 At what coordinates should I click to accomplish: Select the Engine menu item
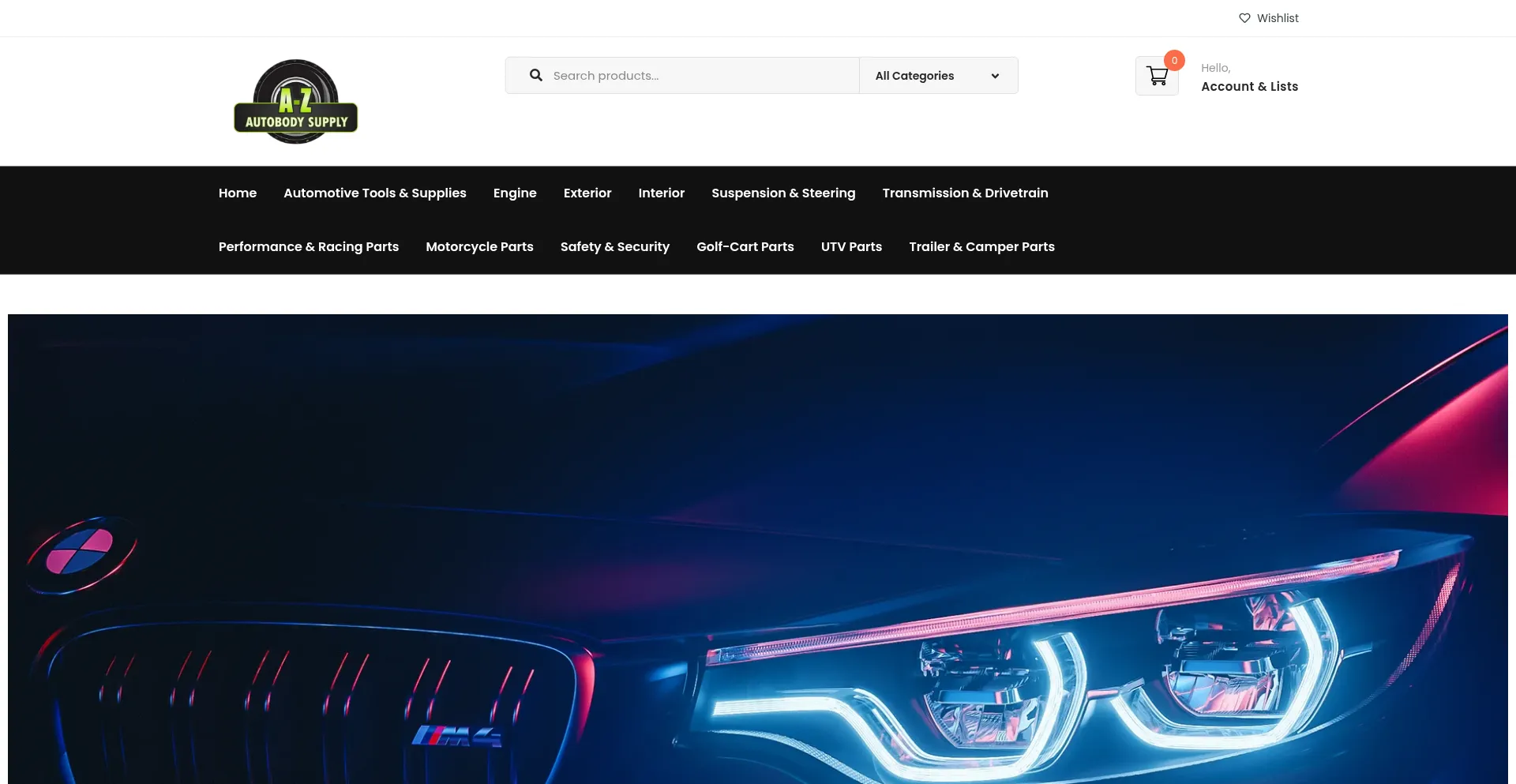click(x=515, y=193)
